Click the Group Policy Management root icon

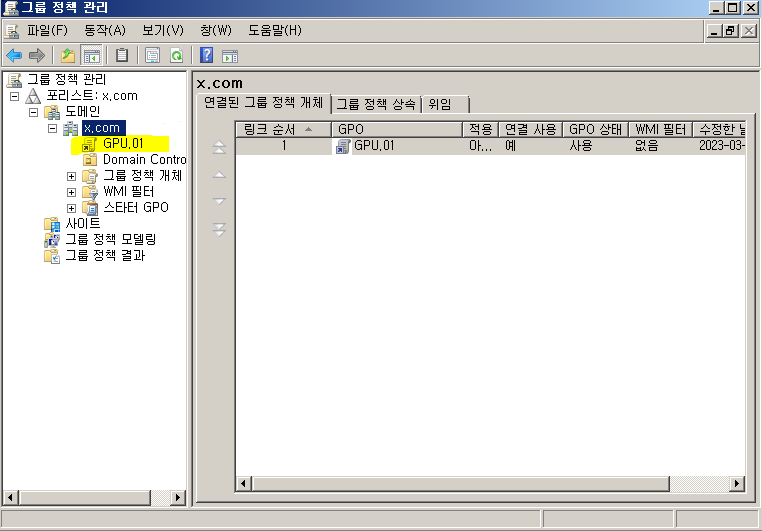[15, 80]
